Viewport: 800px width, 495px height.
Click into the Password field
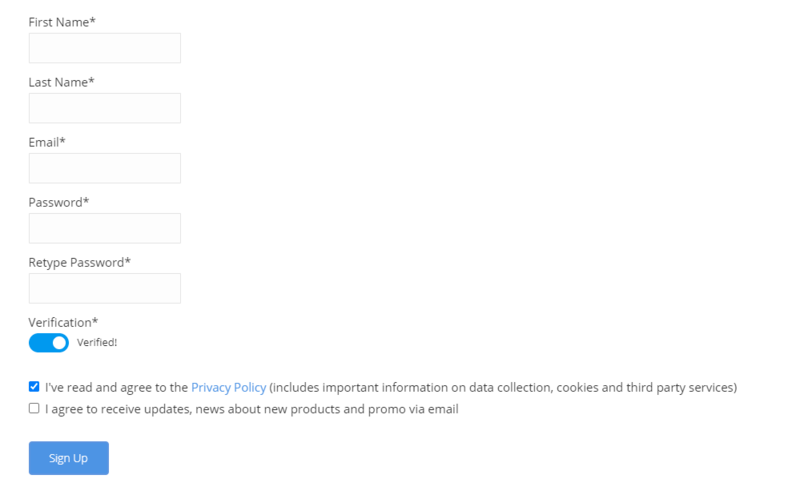(105, 228)
